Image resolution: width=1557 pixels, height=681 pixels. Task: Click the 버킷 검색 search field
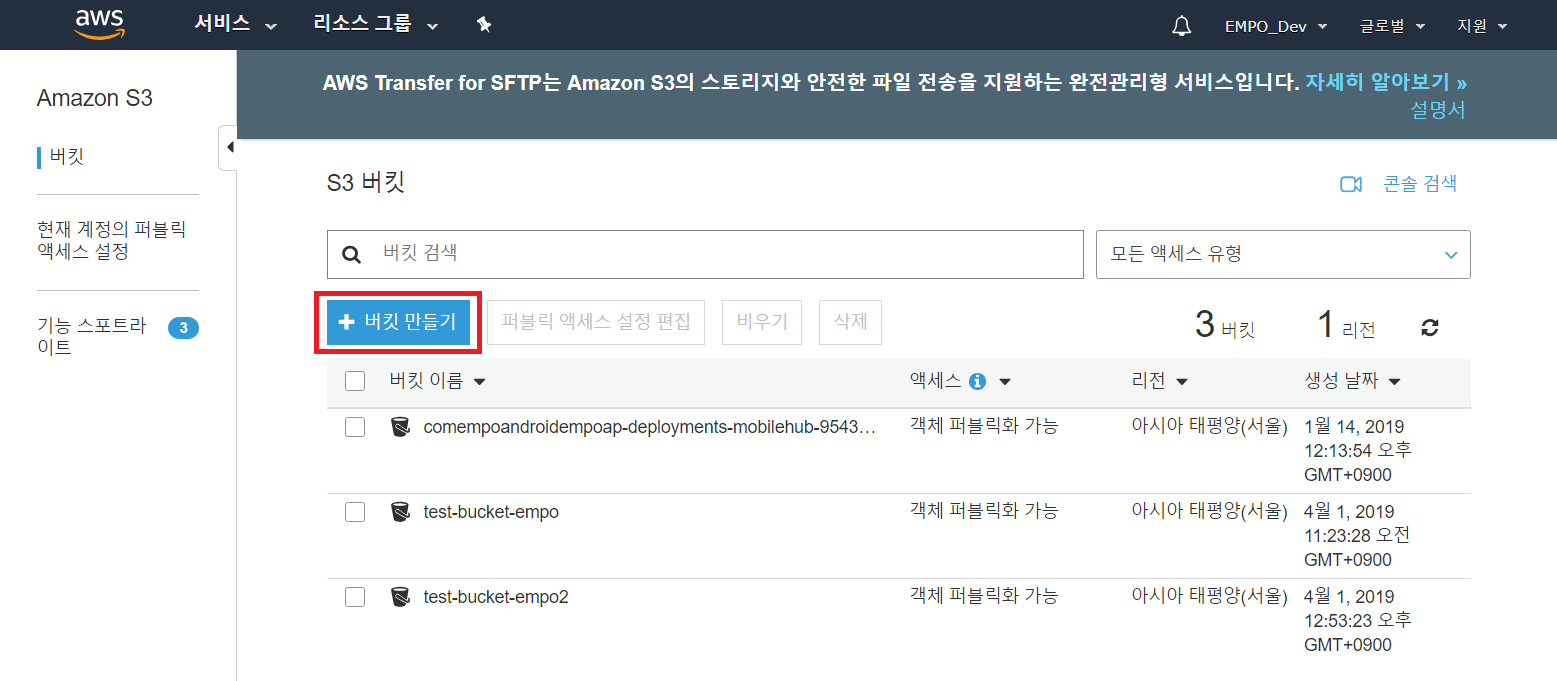coord(705,254)
